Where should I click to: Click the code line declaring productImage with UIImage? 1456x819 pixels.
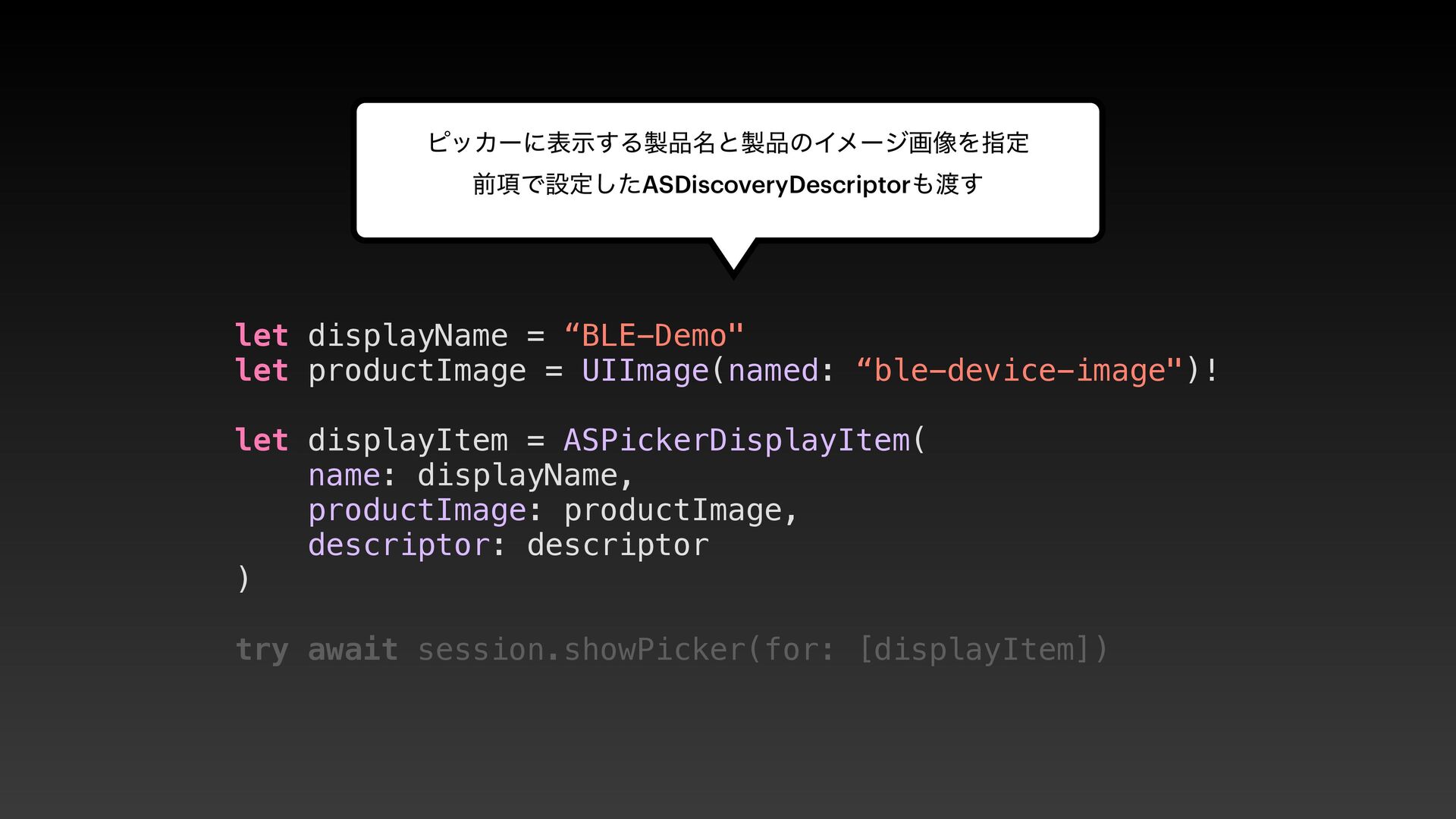click(x=726, y=371)
